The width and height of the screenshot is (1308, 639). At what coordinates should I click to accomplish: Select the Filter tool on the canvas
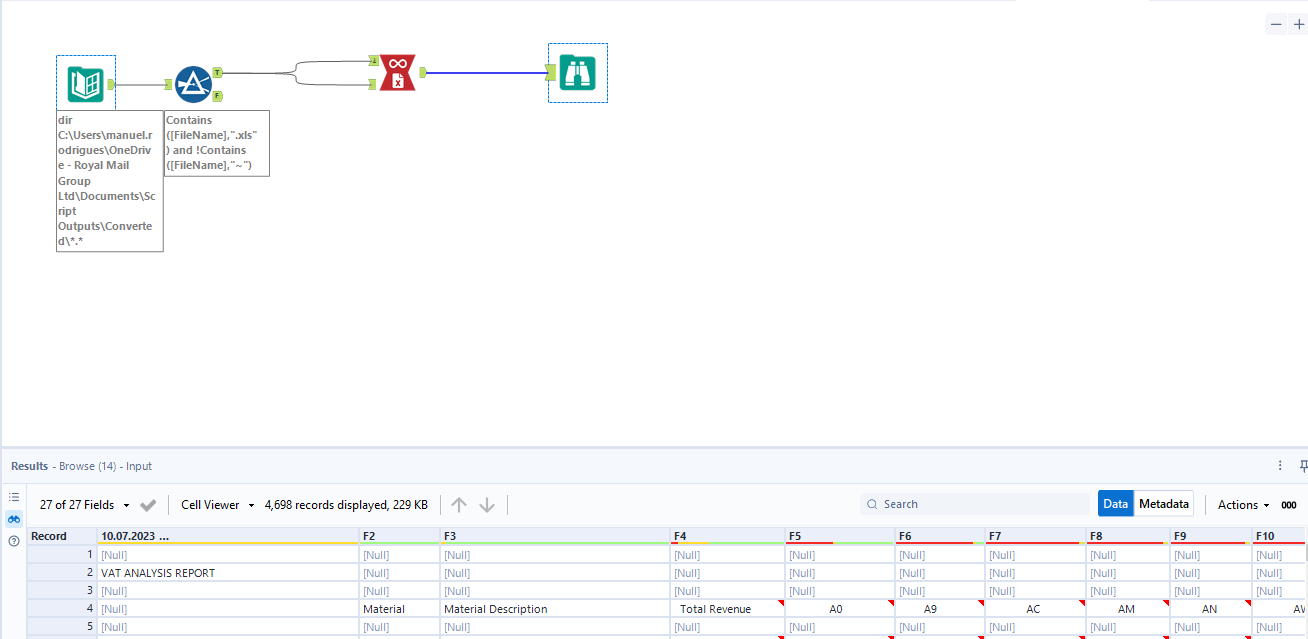[193, 83]
